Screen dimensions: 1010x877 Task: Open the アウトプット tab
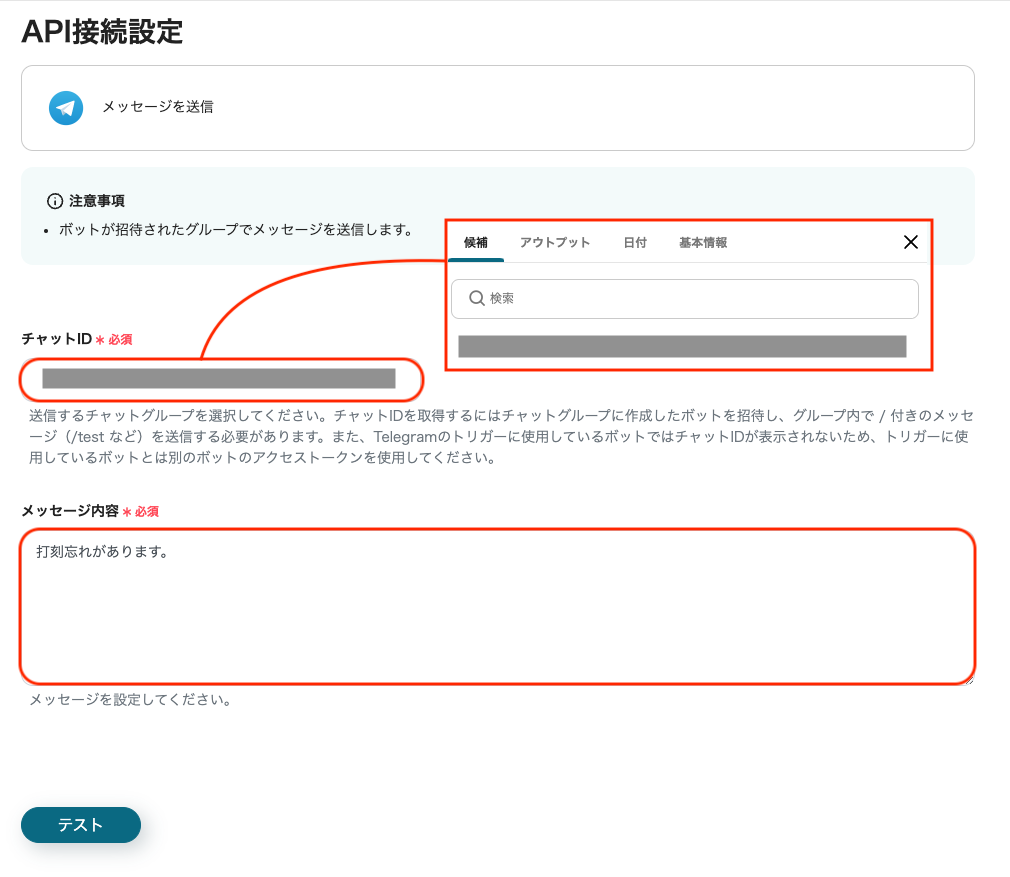click(555, 243)
